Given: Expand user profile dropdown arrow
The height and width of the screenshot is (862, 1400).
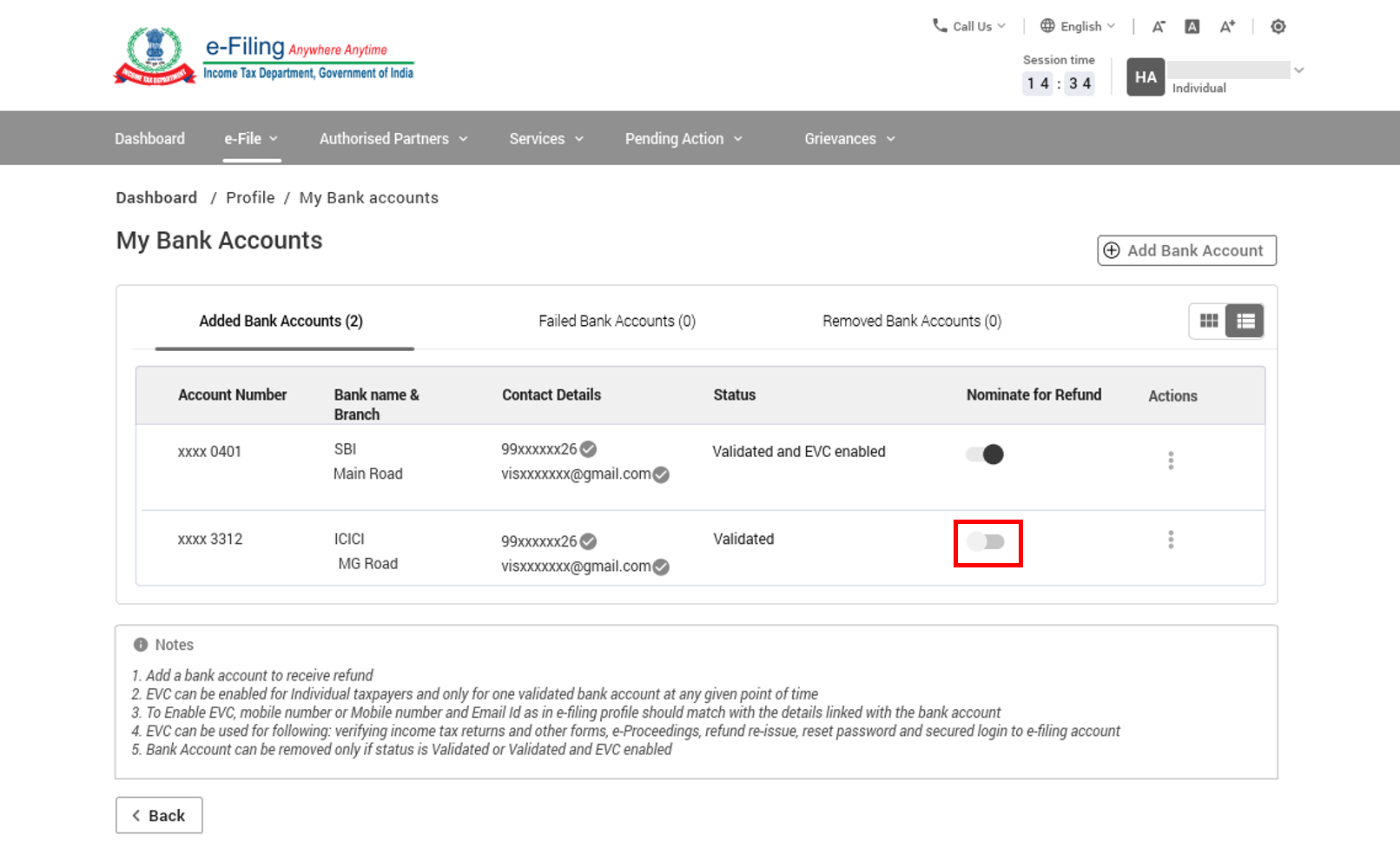Looking at the screenshot, I should tap(1298, 70).
